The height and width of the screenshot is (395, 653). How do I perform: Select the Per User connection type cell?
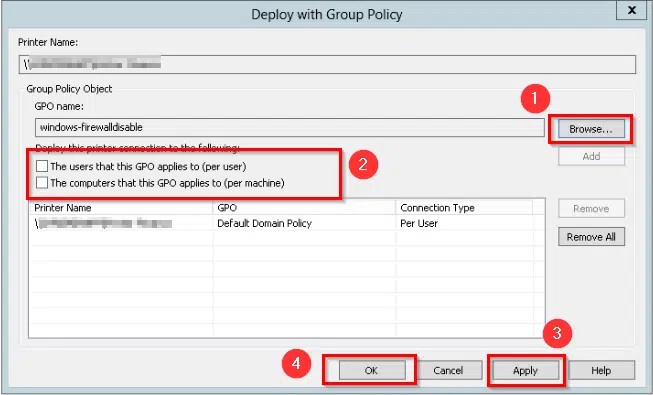tap(419, 223)
